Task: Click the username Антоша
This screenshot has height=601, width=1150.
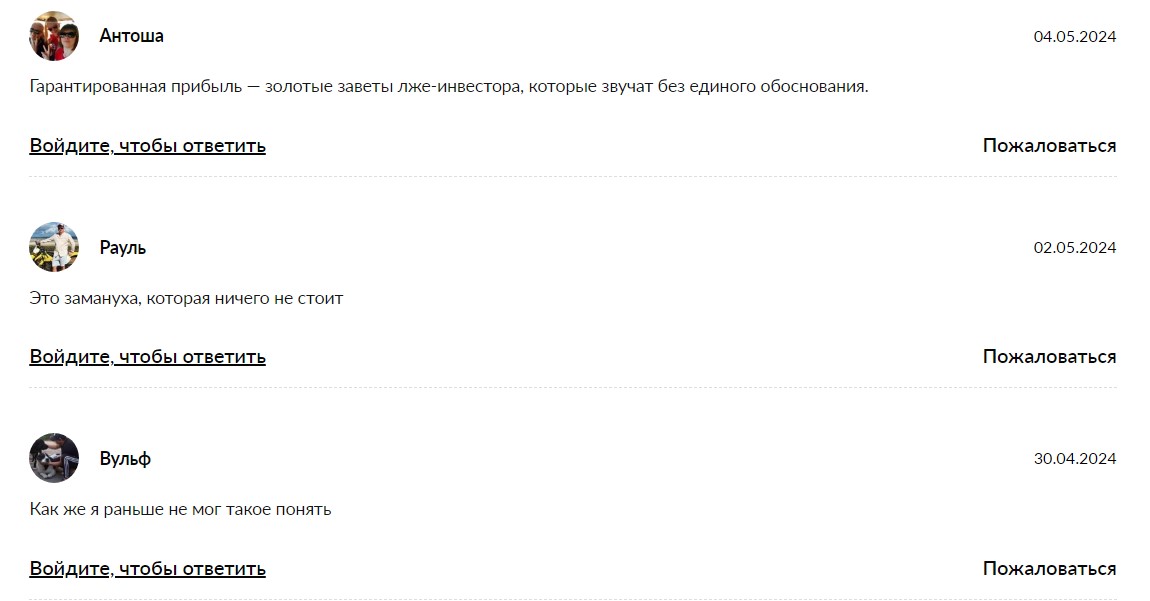Action: point(131,36)
